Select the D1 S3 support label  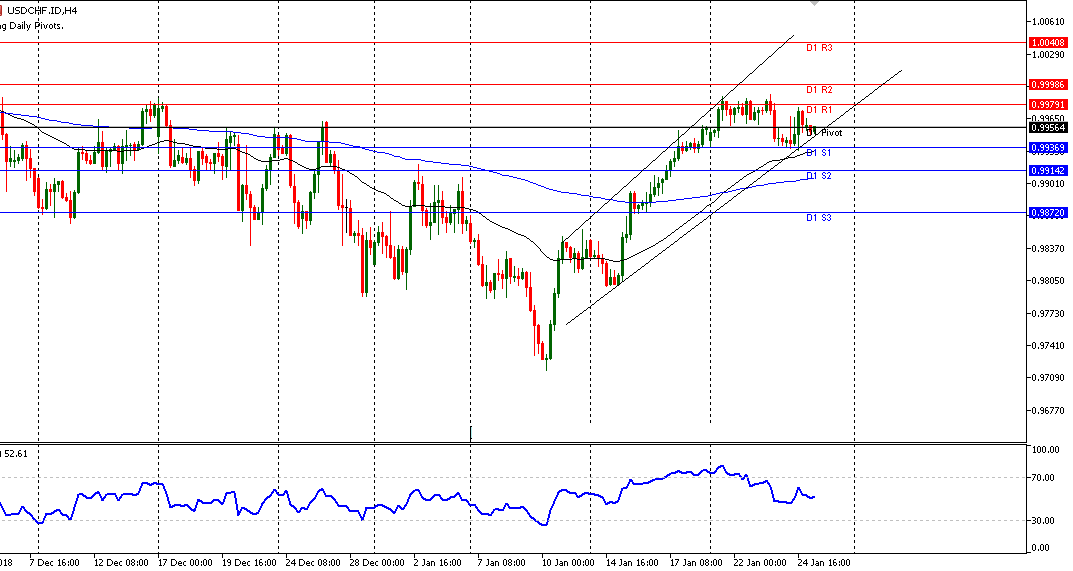tap(820, 217)
